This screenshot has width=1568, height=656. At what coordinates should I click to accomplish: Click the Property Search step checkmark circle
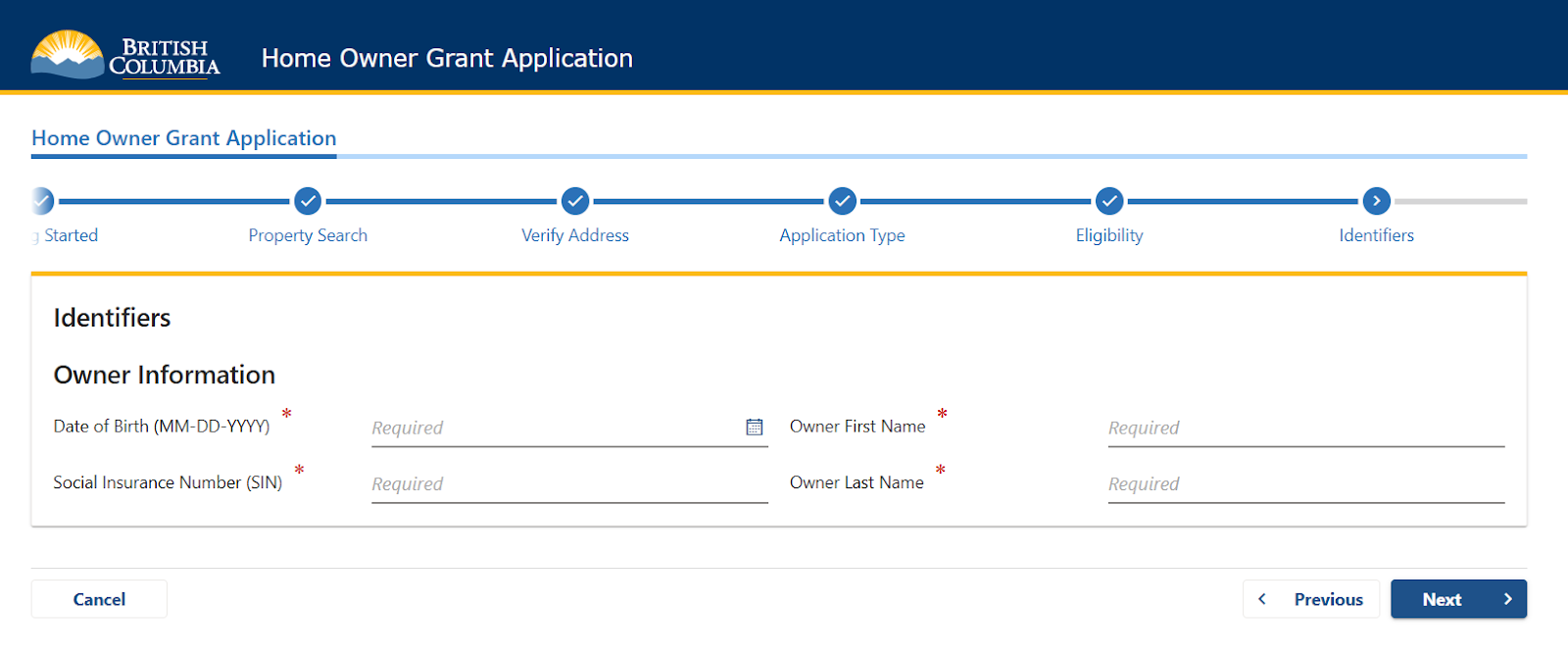(308, 201)
